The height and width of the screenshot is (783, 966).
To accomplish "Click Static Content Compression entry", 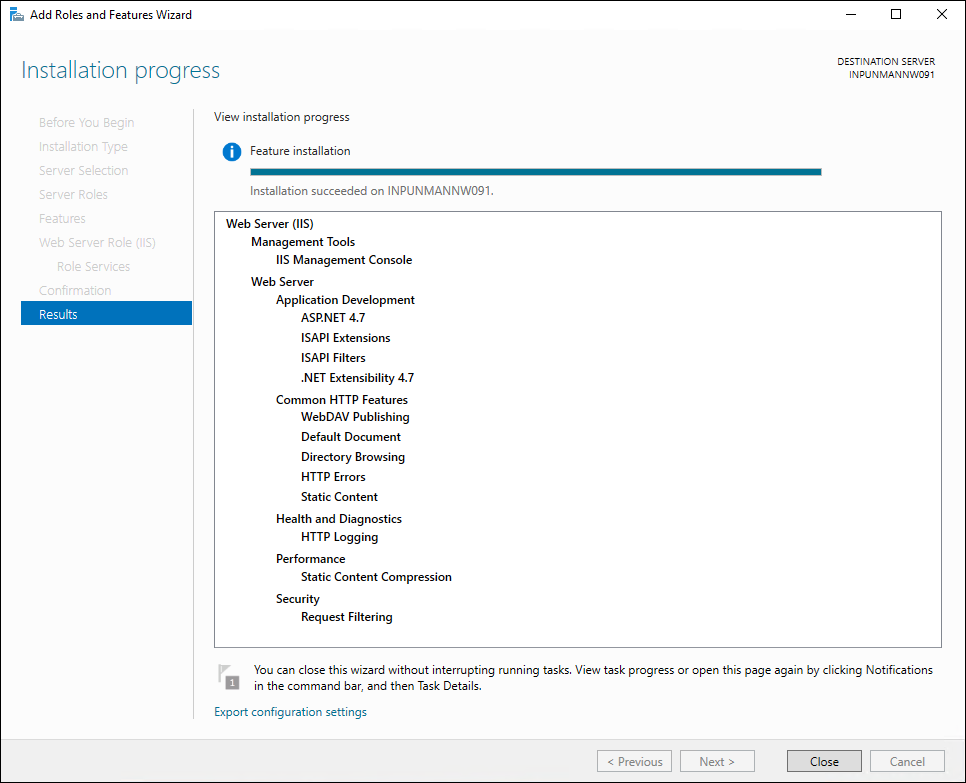I will pyautogui.click(x=376, y=577).
